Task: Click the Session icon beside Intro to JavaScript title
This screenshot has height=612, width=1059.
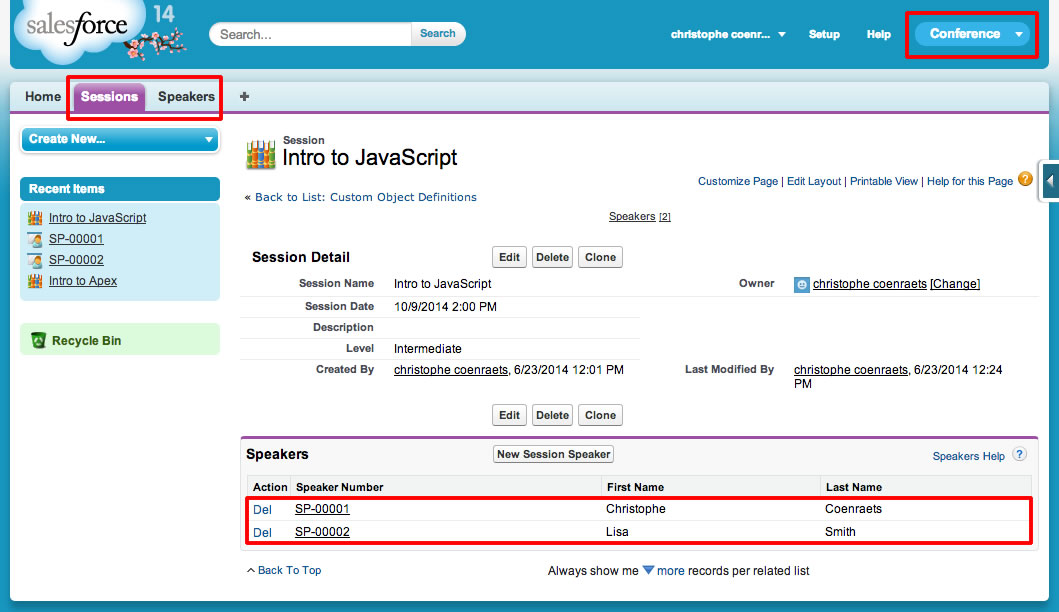Action: tap(261, 153)
